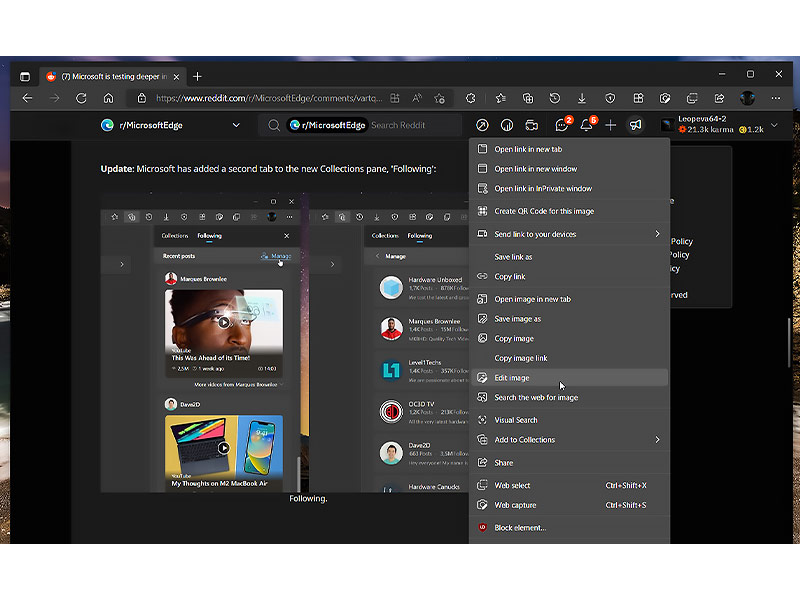The height and width of the screenshot is (600, 800).
Task: Click the page's vertical scrollbar thumb
Action: pyautogui.click(x=789, y=342)
